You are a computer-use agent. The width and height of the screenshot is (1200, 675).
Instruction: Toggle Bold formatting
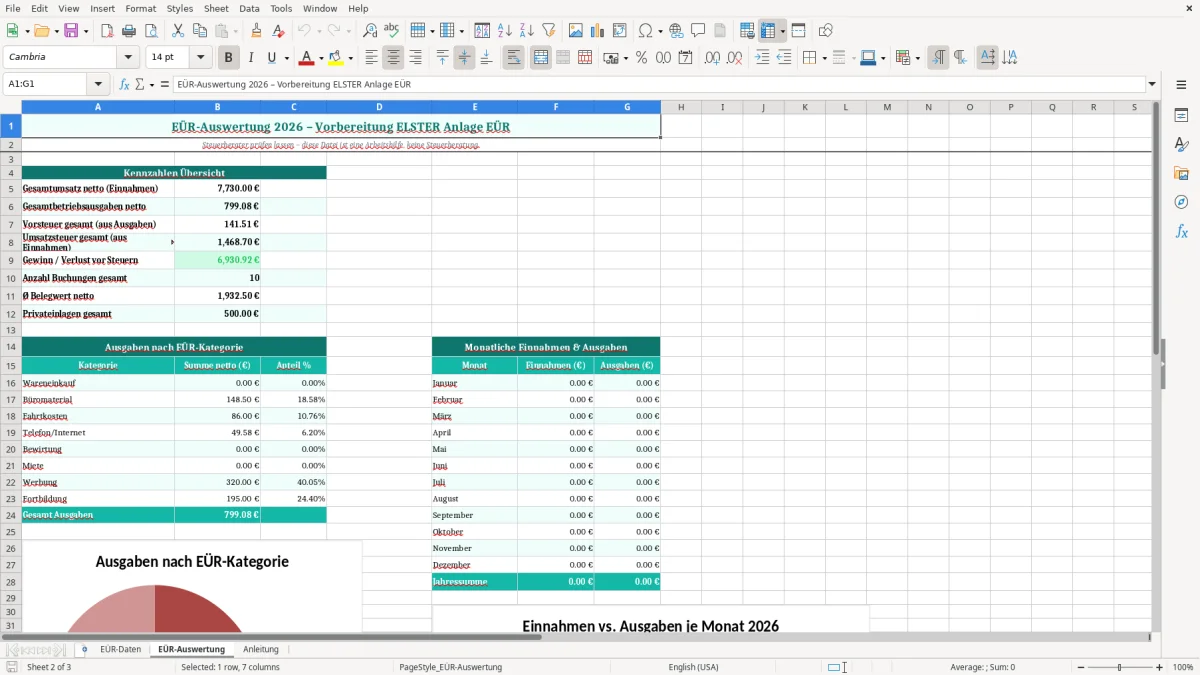tap(228, 58)
